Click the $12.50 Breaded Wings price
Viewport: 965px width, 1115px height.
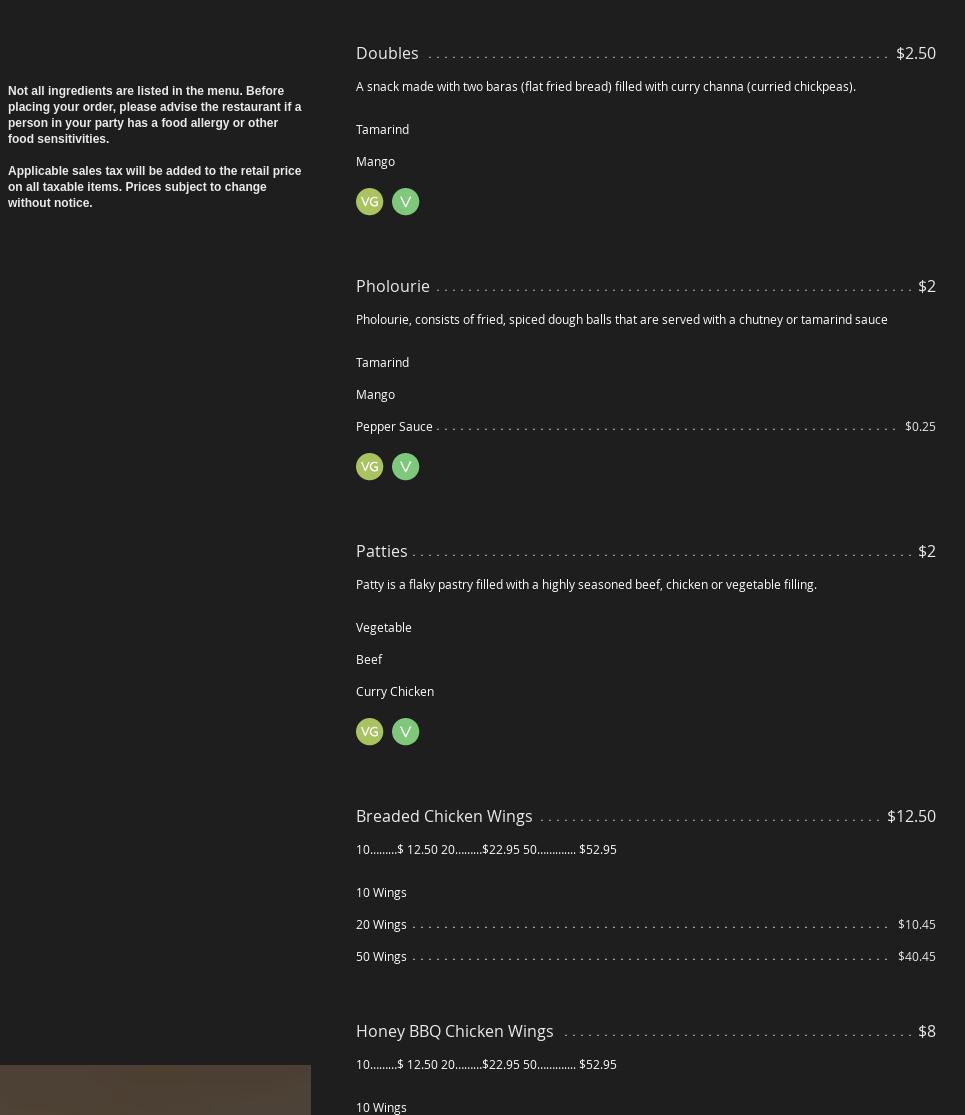coord(910,816)
